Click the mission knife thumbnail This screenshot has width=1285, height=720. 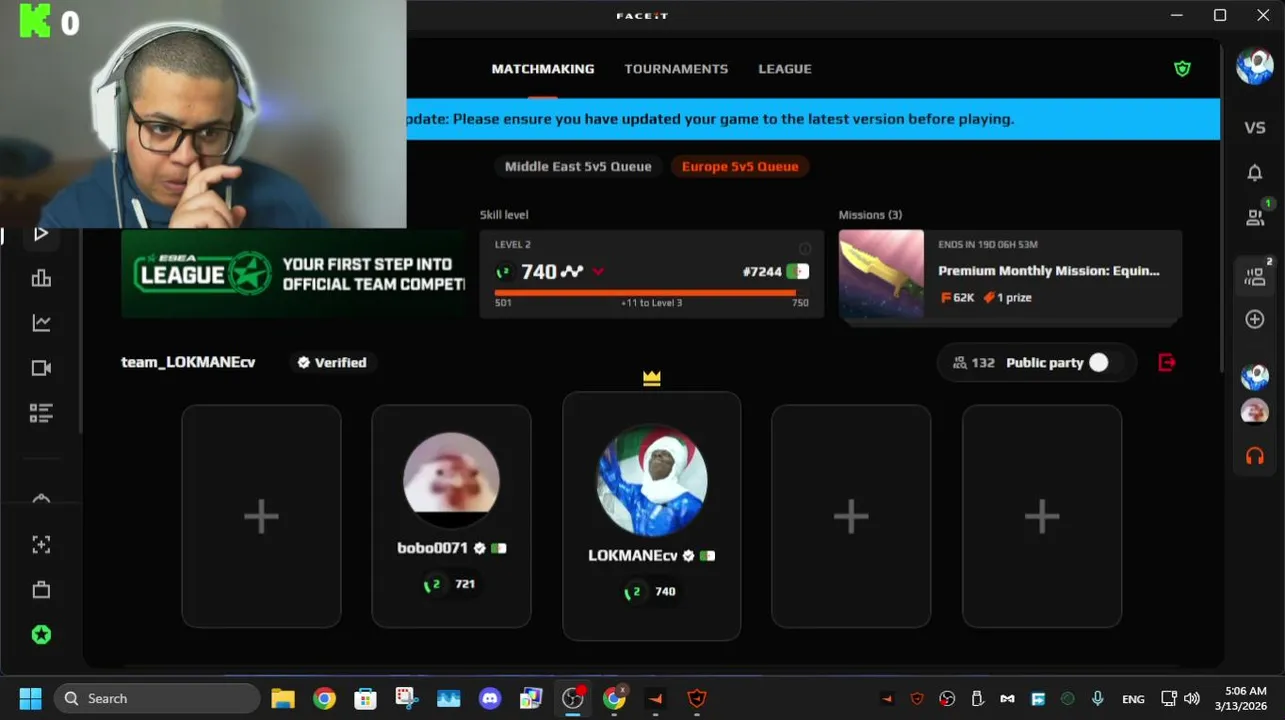(881, 274)
